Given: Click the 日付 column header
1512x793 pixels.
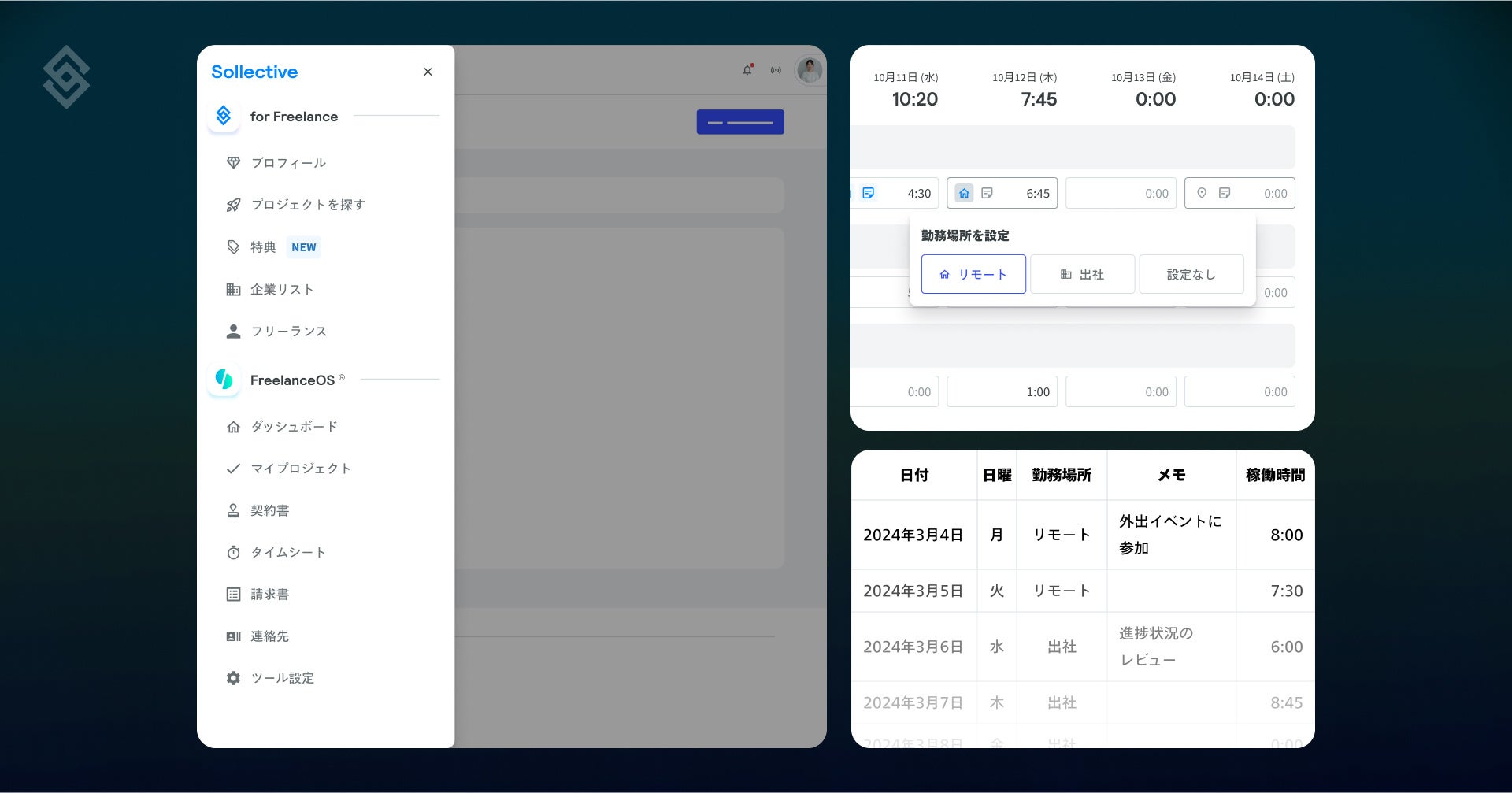Looking at the screenshot, I should click(x=914, y=475).
